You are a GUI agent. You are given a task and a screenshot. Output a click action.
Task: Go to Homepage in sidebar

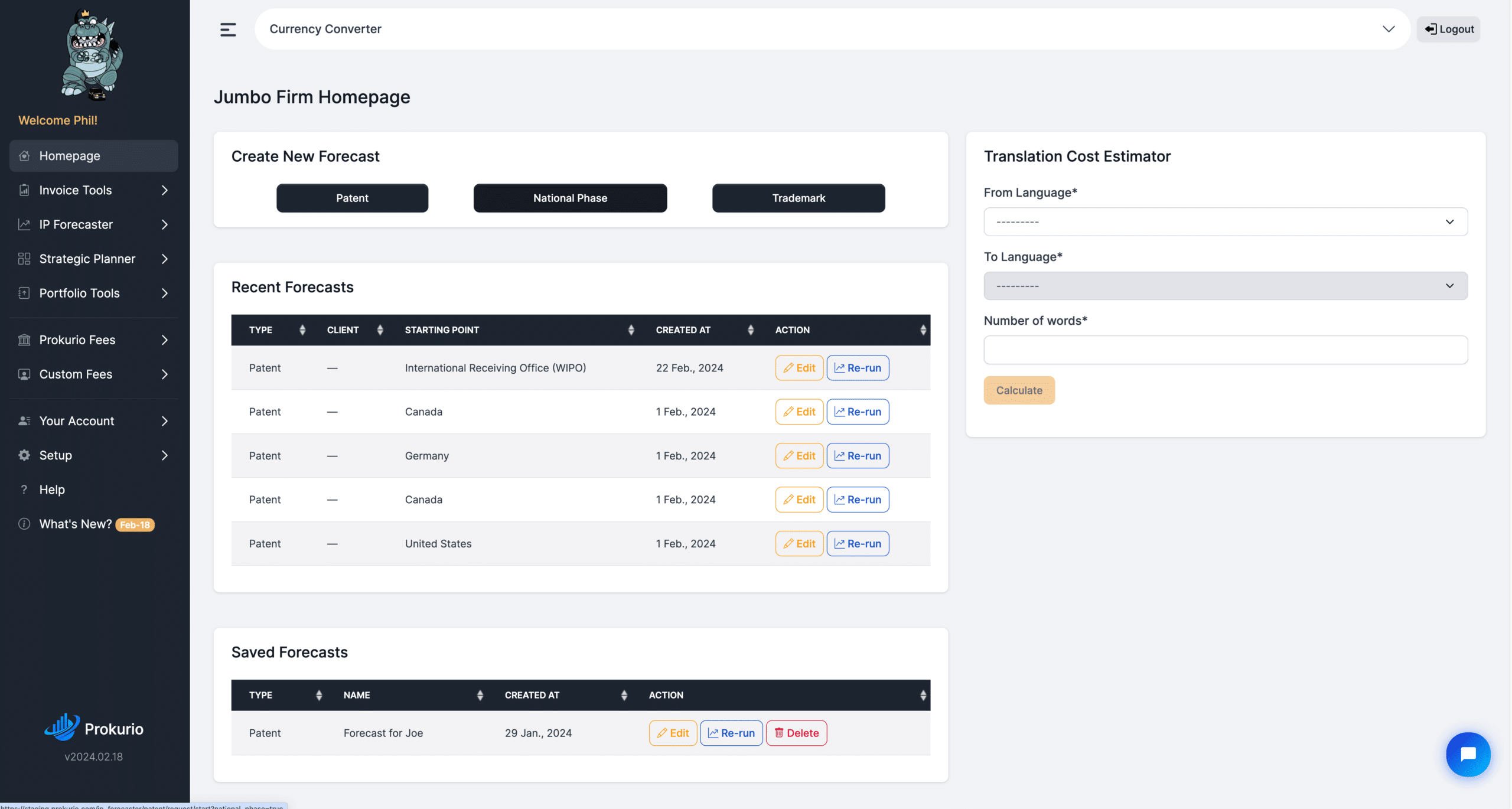pos(93,156)
